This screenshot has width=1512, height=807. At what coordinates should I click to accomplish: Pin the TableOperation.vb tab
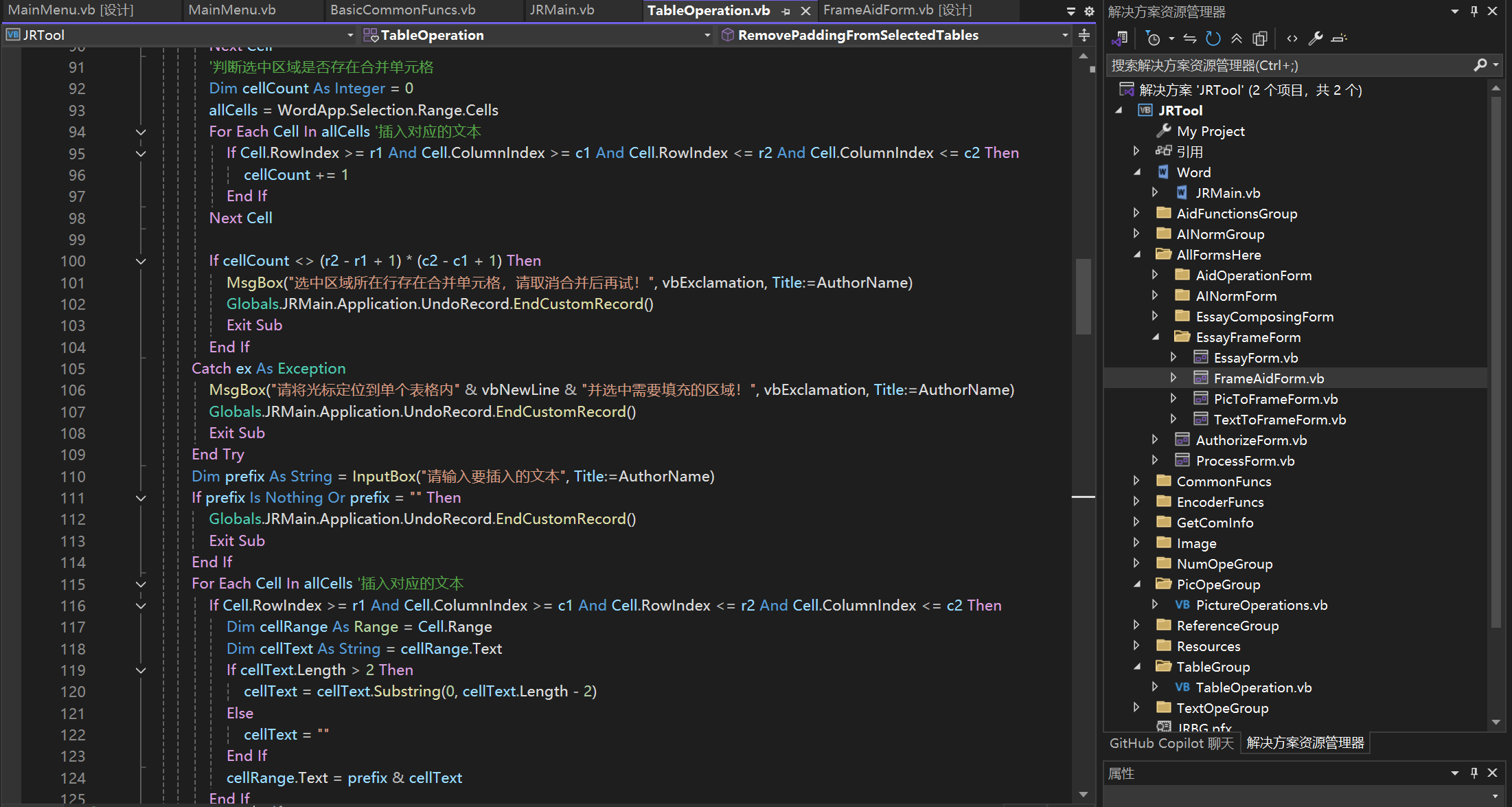[x=786, y=11]
